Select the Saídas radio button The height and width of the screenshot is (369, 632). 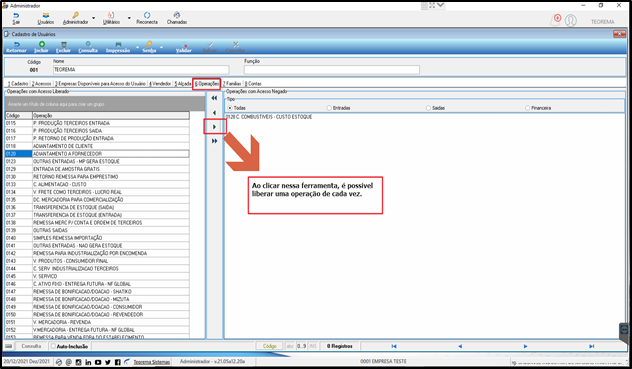point(428,108)
